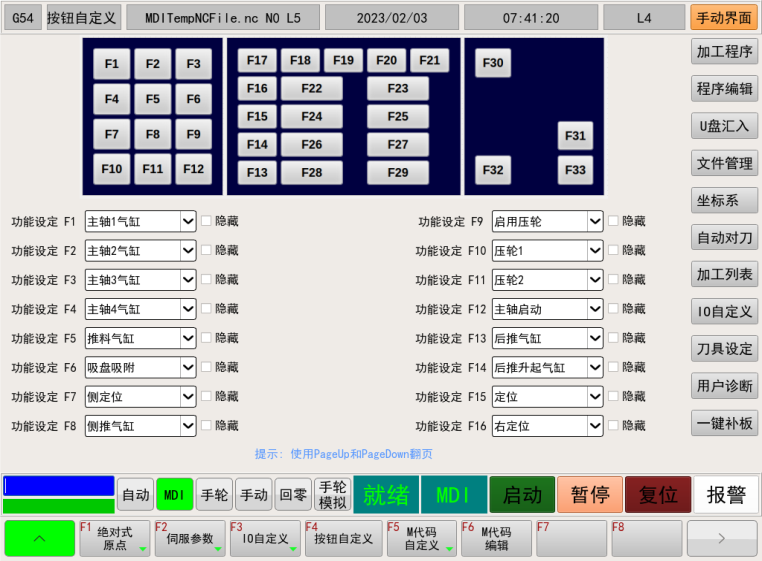Open the 程序编辑 side menu item
762x561 pixels.
click(724, 89)
